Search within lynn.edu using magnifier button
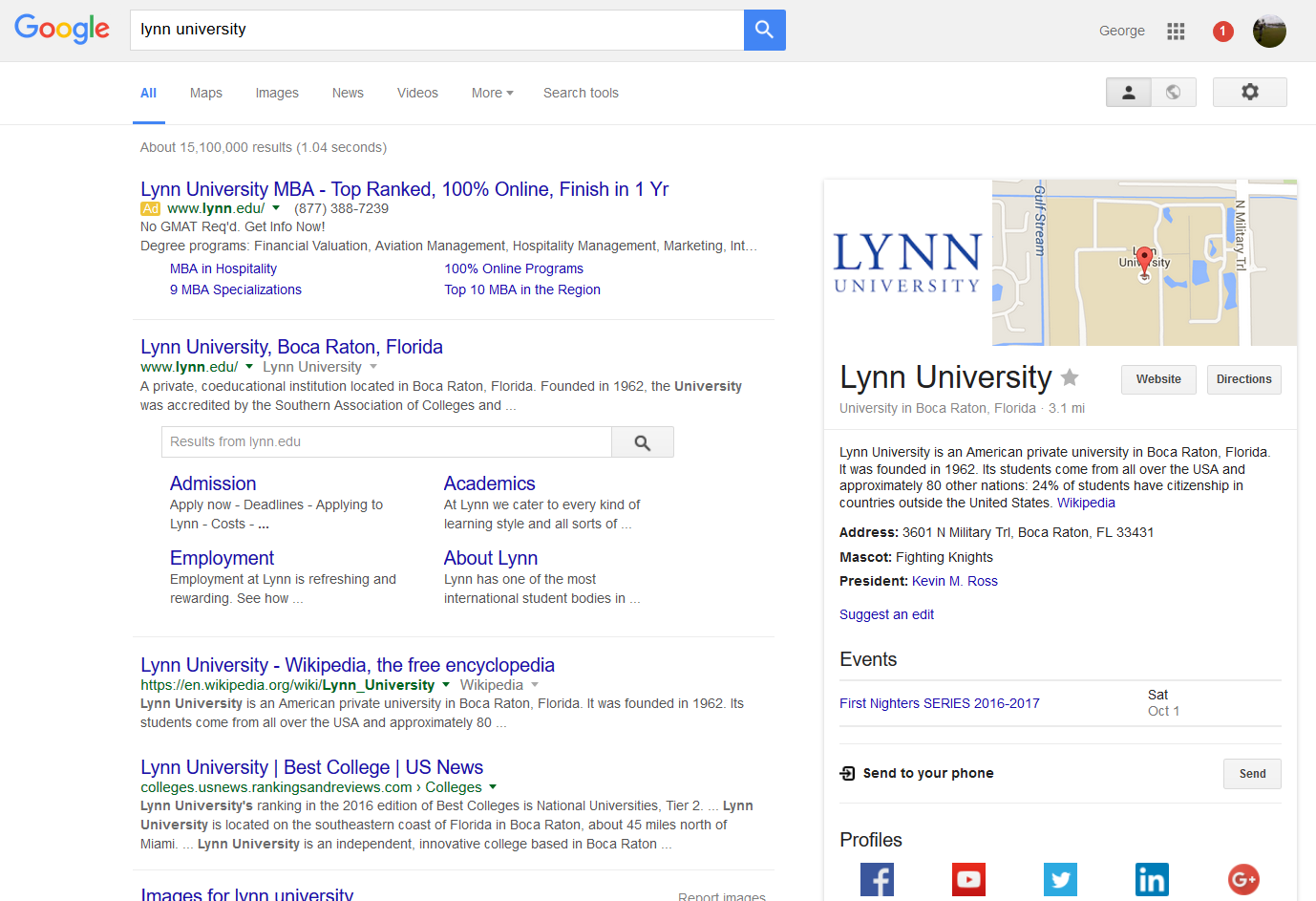The height and width of the screenshot is (901, 1316). [x=643, y=442]
